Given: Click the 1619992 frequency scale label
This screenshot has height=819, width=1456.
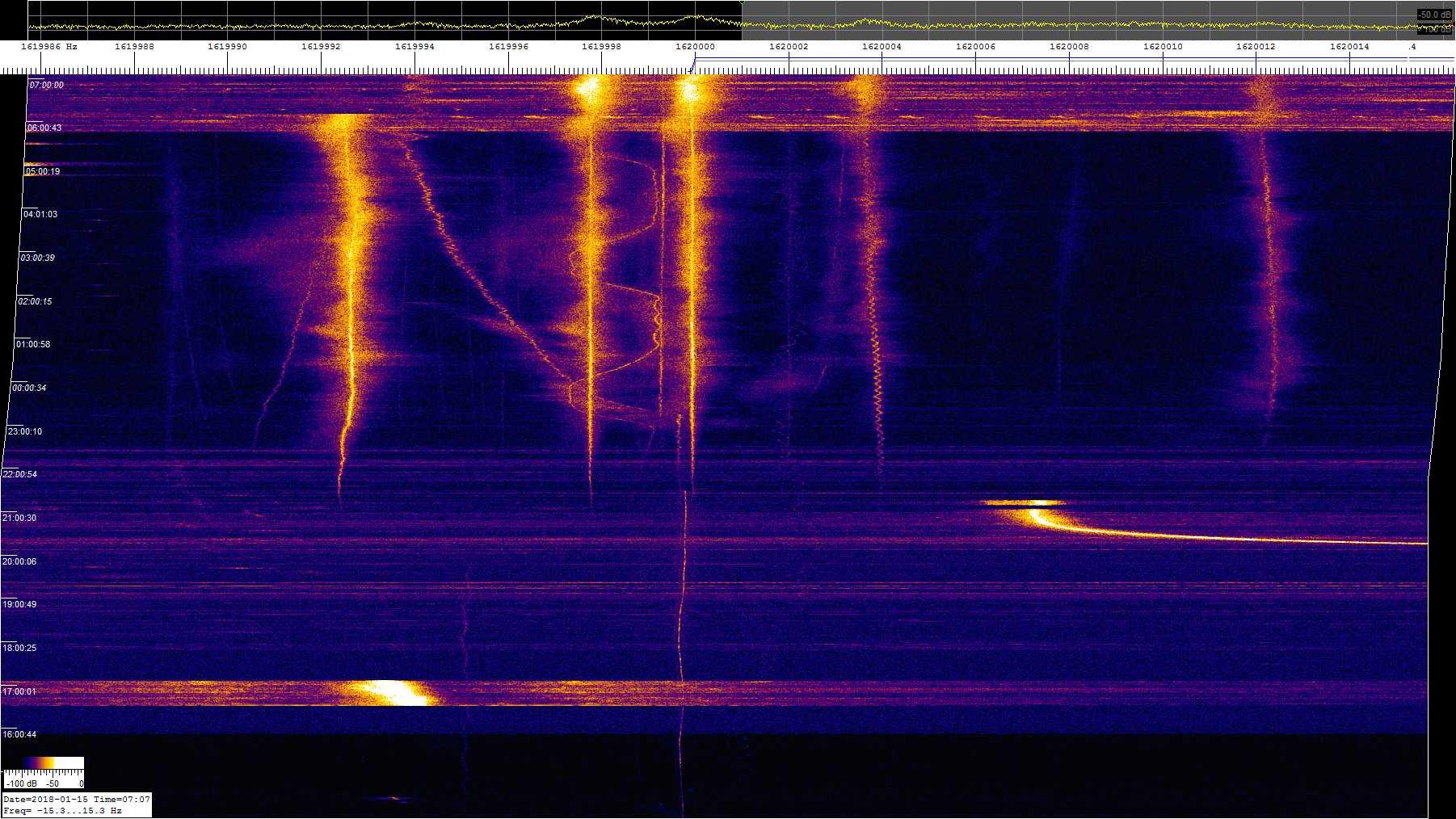Looking at the screenshot, I should coord(321,47).
